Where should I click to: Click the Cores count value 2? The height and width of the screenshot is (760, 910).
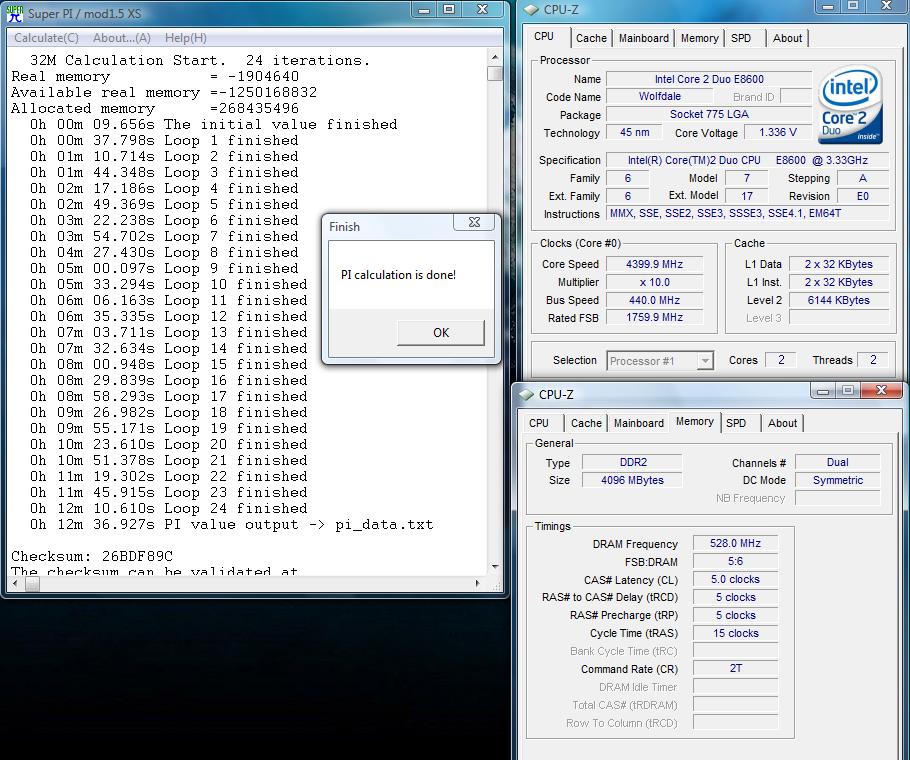781,360
